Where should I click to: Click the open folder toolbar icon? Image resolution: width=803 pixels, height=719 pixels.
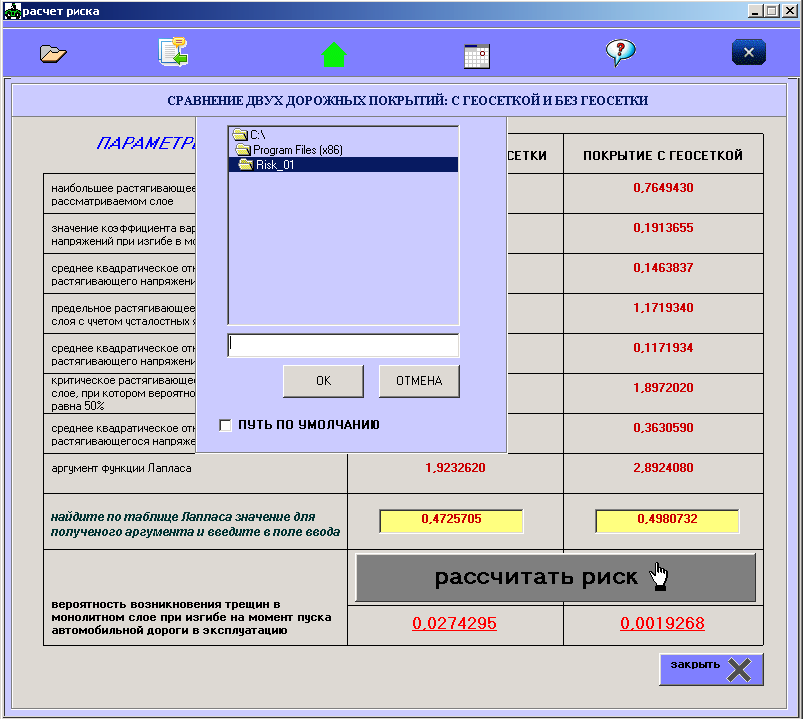pyautogui.click(x=53, y=53)
